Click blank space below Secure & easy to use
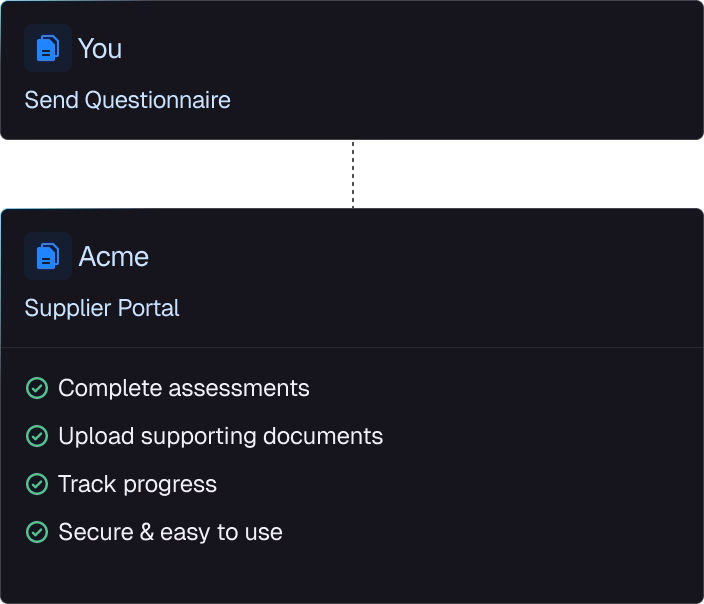 point(352,575)
